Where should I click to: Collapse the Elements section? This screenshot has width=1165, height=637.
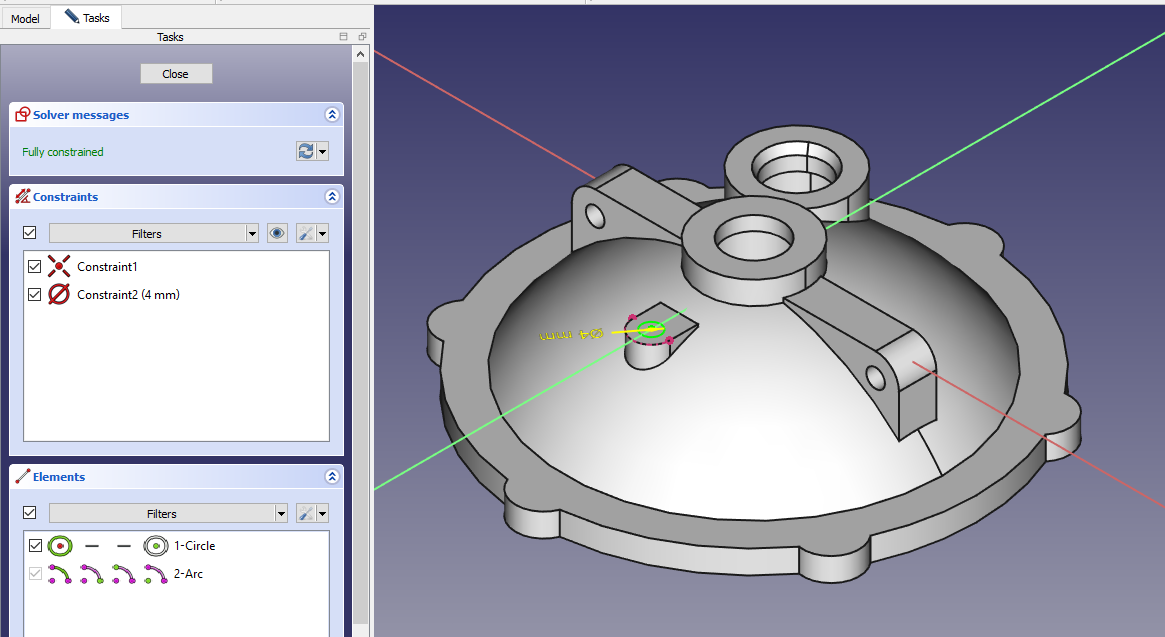point(332,477)
